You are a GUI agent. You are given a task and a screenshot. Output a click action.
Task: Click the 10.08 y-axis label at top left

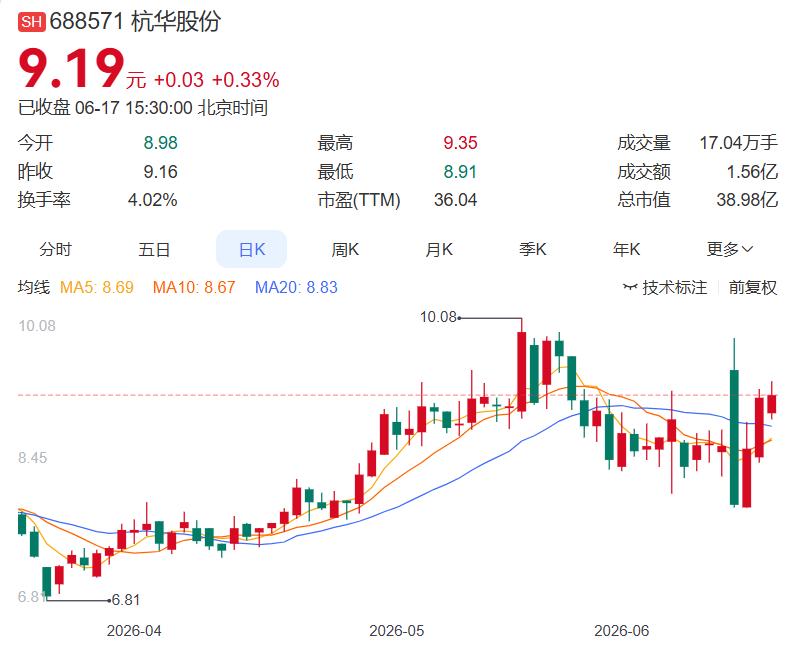click(37, 326)
